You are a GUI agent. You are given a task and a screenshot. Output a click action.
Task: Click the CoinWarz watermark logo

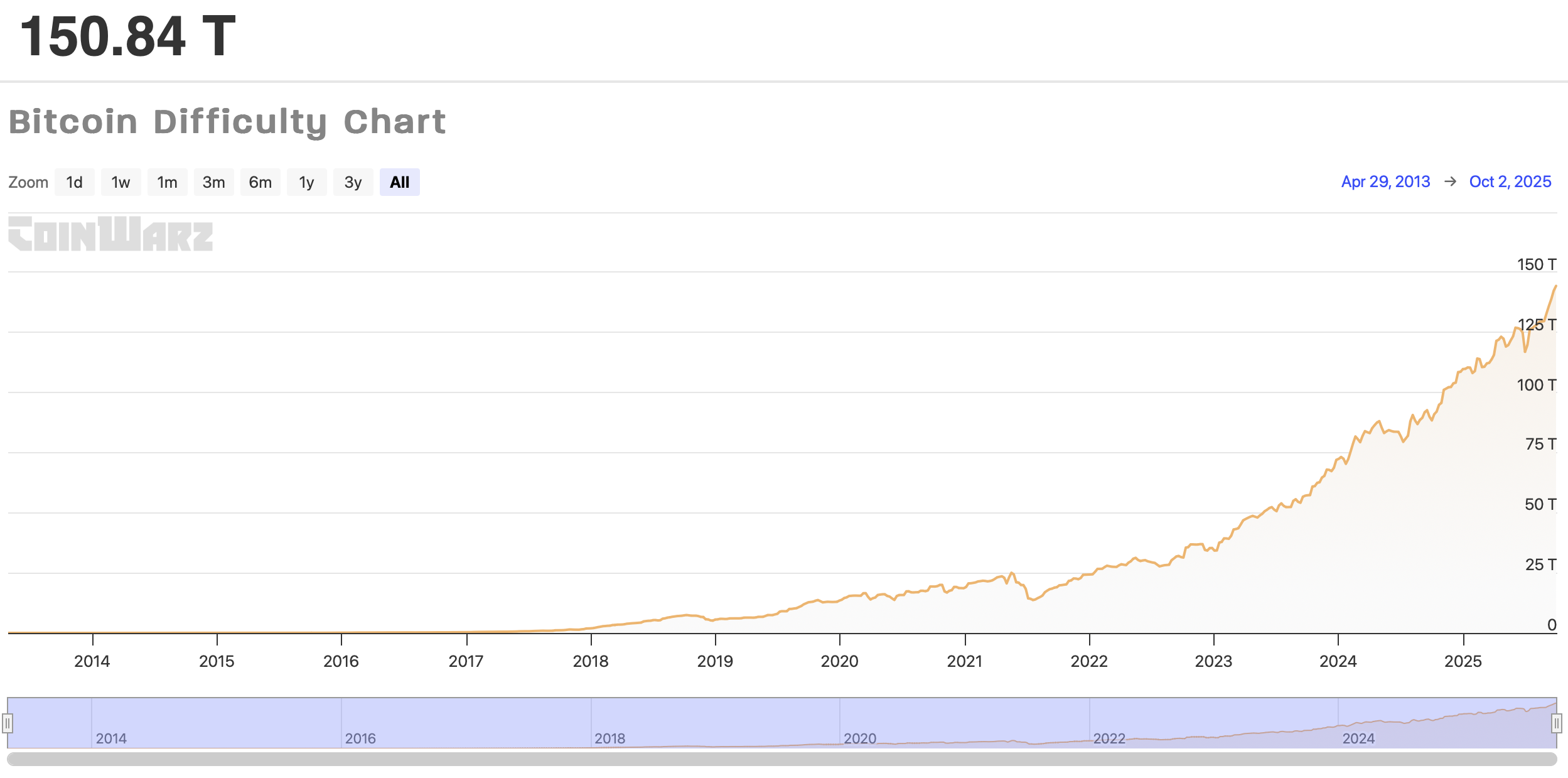tap(111, 235)
